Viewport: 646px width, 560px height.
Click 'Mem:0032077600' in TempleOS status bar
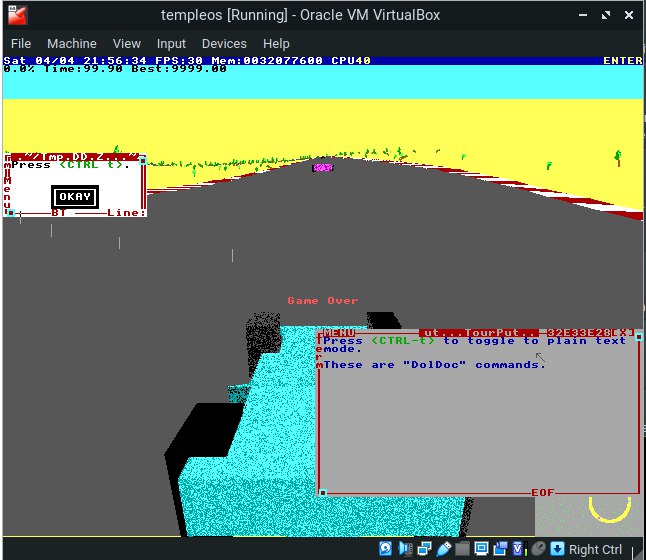point(267,61)
